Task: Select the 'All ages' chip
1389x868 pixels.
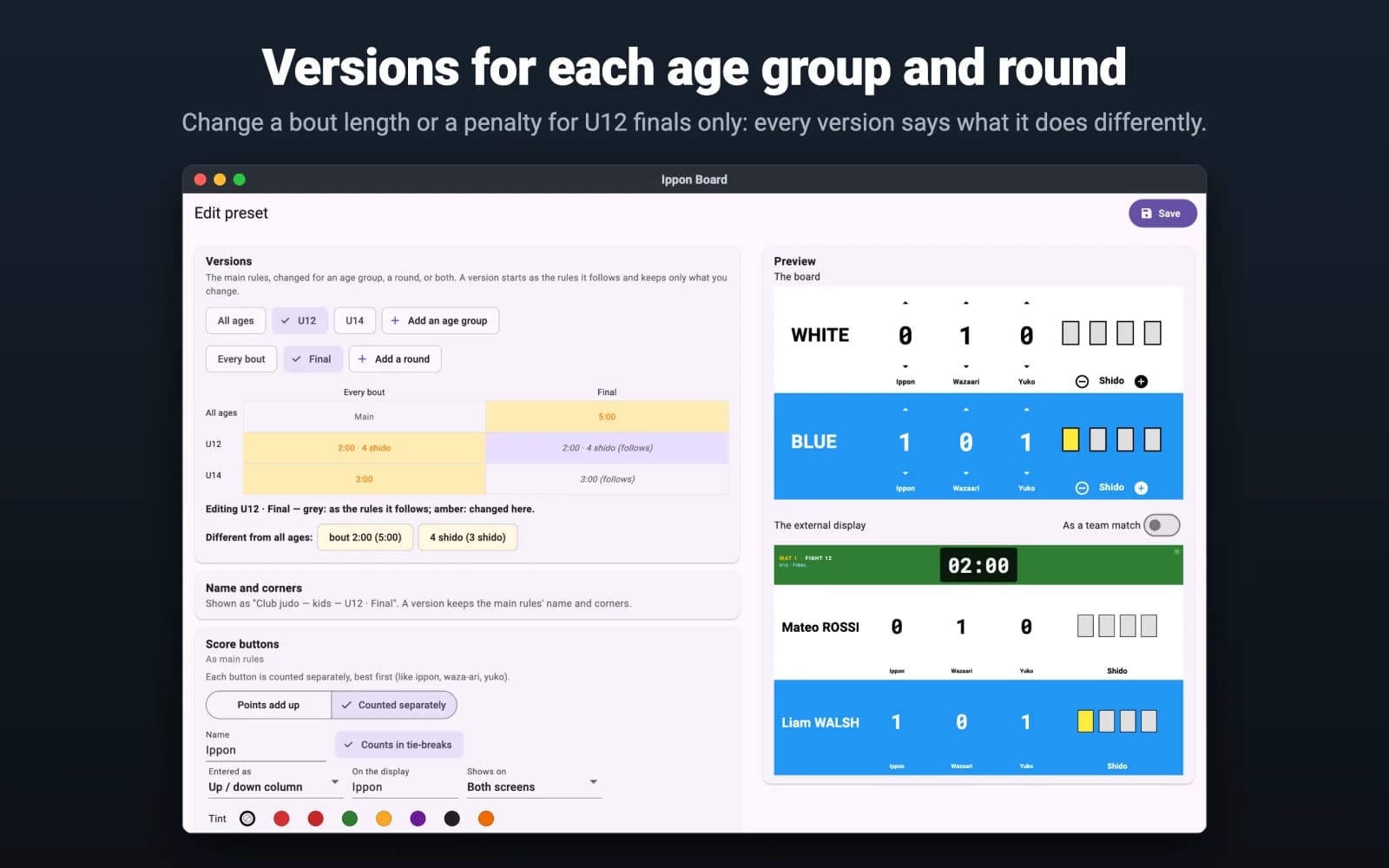Action: (235, 320)
